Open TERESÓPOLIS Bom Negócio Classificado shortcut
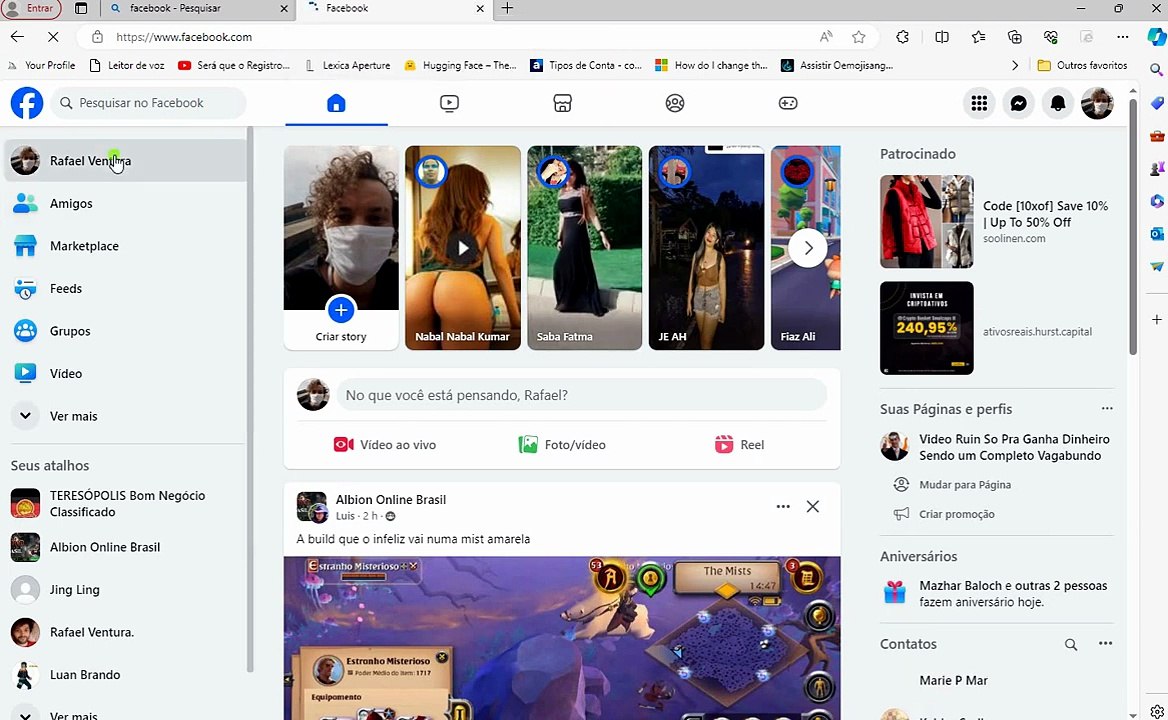This screenshot has width=1168, height=720. point(125,503)
